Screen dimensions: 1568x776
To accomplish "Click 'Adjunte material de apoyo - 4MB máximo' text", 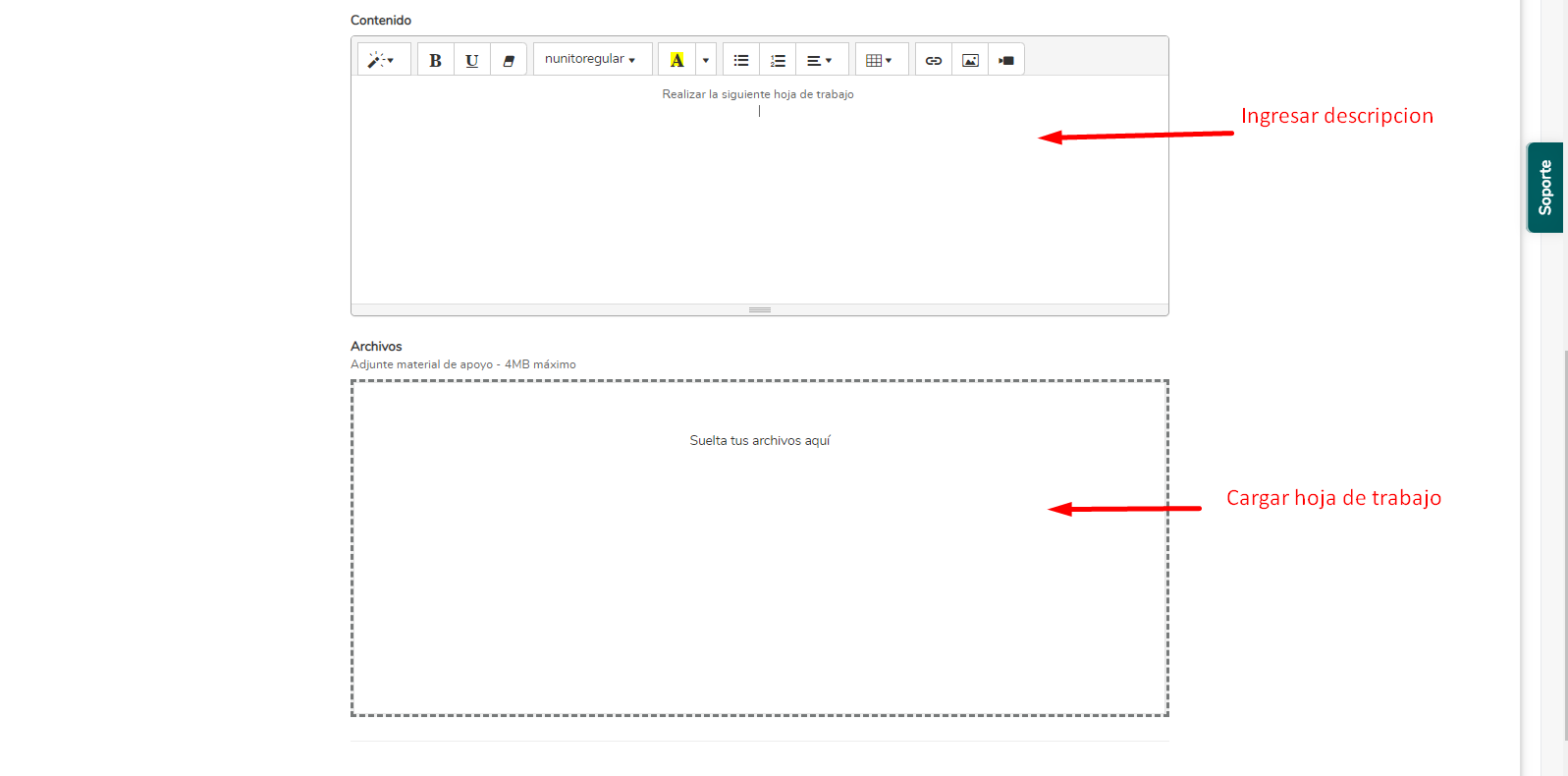I will pos(463,364).
